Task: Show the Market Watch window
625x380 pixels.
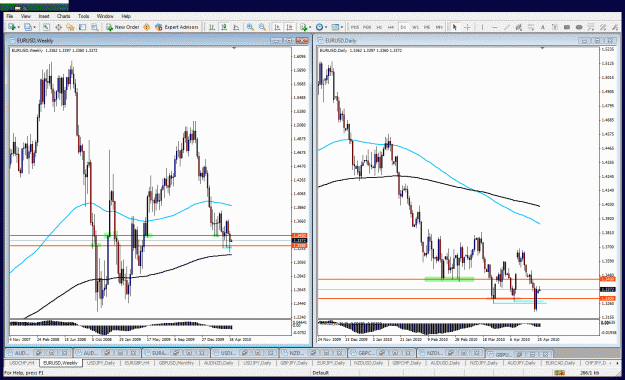Action: [46, 27]
